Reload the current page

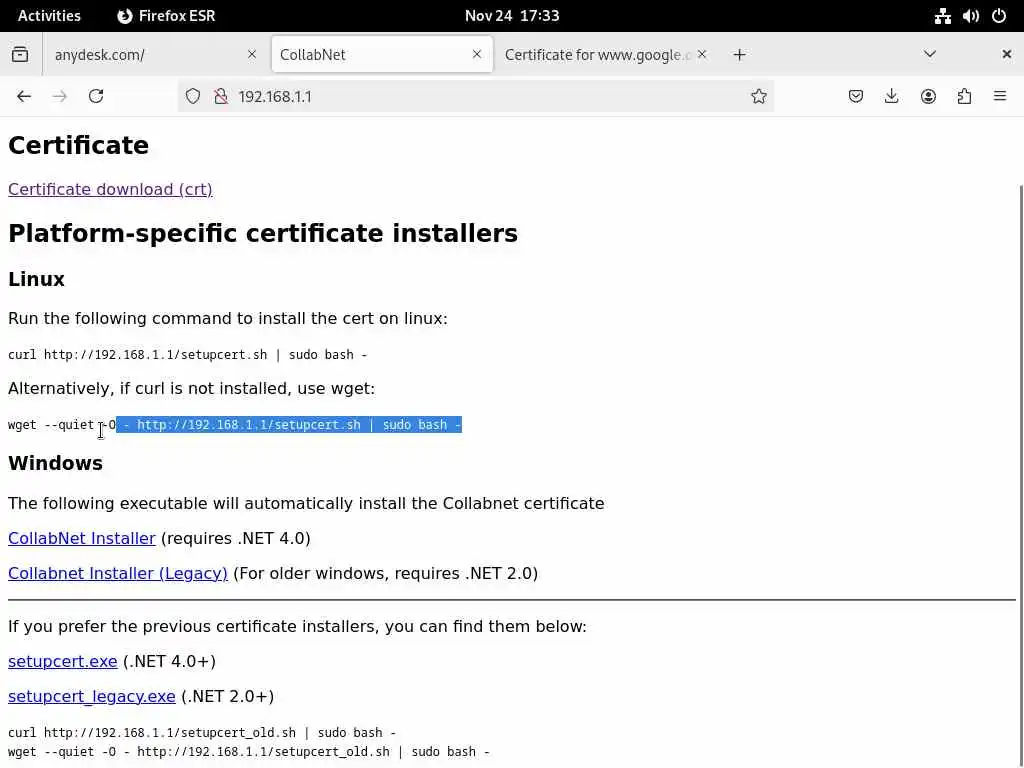(x=96, y=97)
